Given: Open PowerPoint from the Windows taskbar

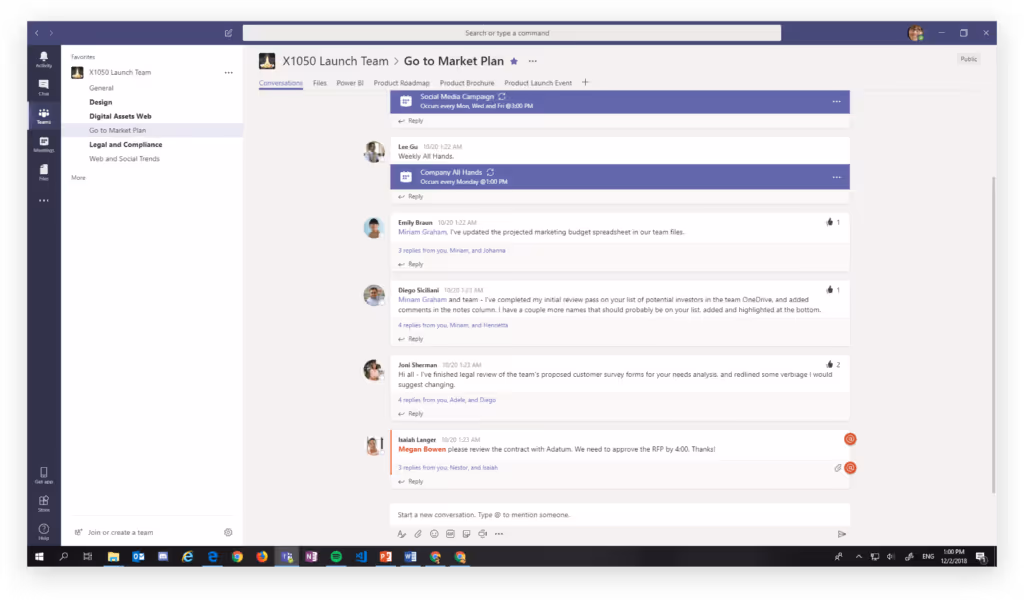Looking at the screenshot, I should click(385, 557).
